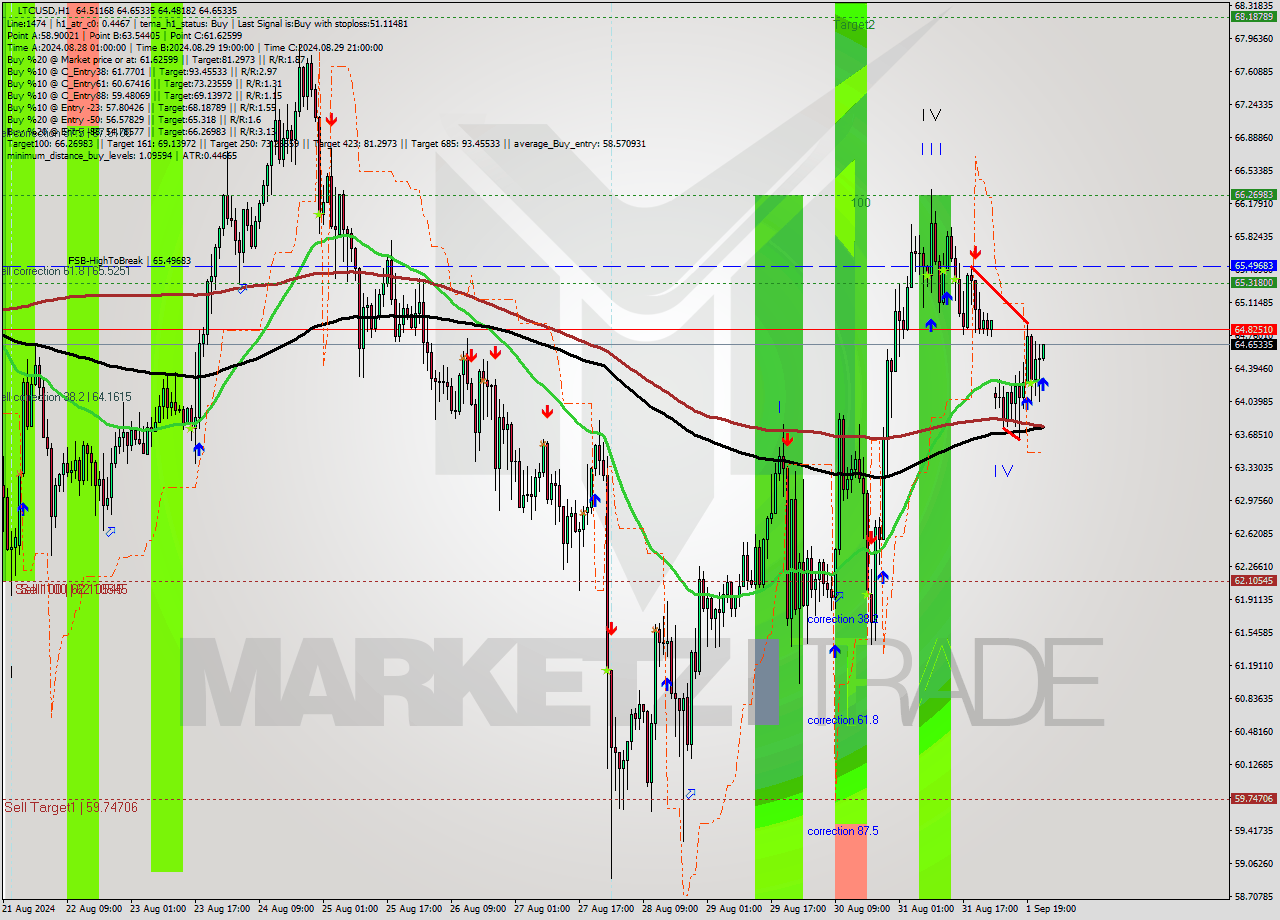Click the 31 Aug 01:00 time axis label
Image resolution: width=1280 pixels, height=920 pixels.
(925, 909)
